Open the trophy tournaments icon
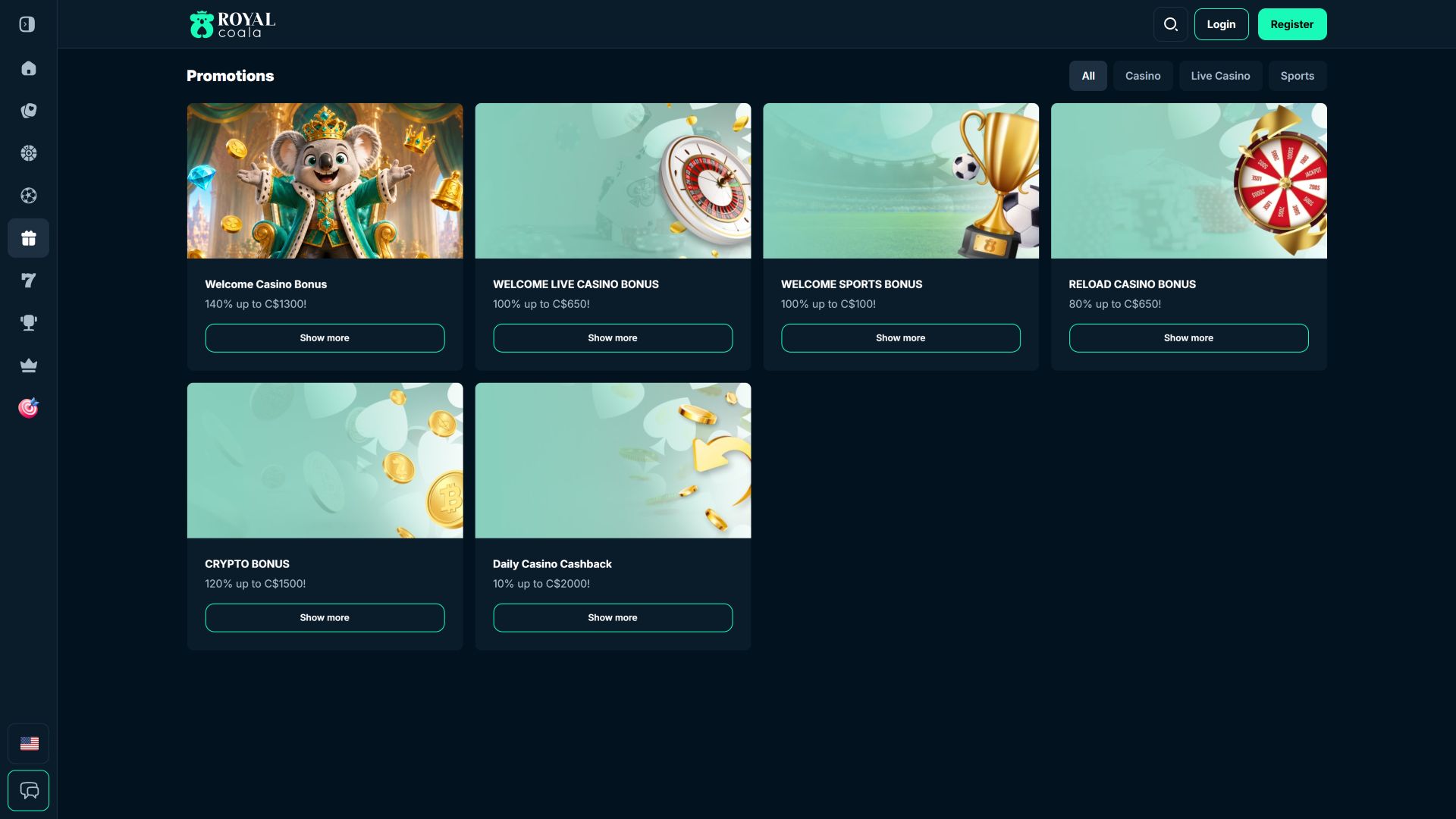1456x819 pixels. click(28, 323)
